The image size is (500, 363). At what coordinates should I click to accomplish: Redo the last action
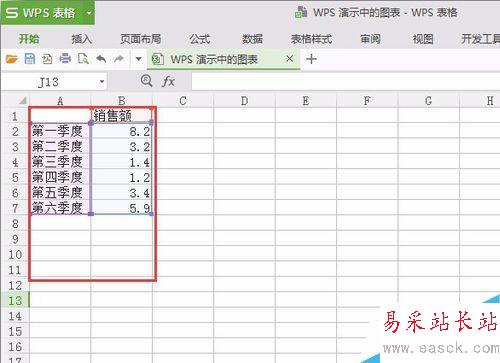pos(119,59)
